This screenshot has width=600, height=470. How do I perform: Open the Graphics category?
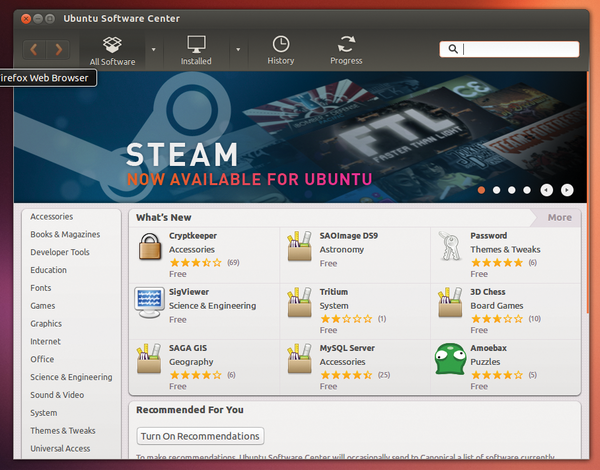point(46,323)
